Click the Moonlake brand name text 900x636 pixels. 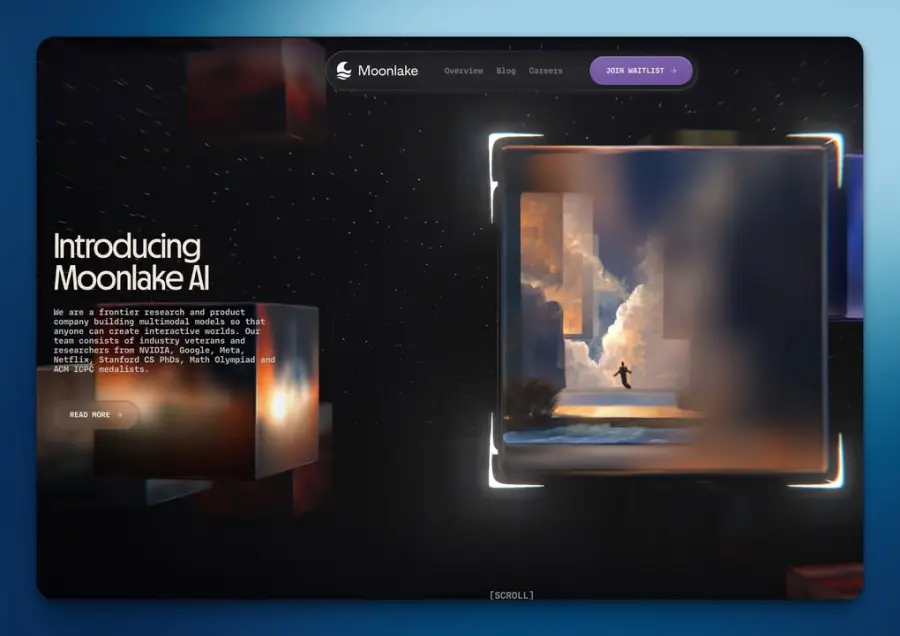pos(388,71)
